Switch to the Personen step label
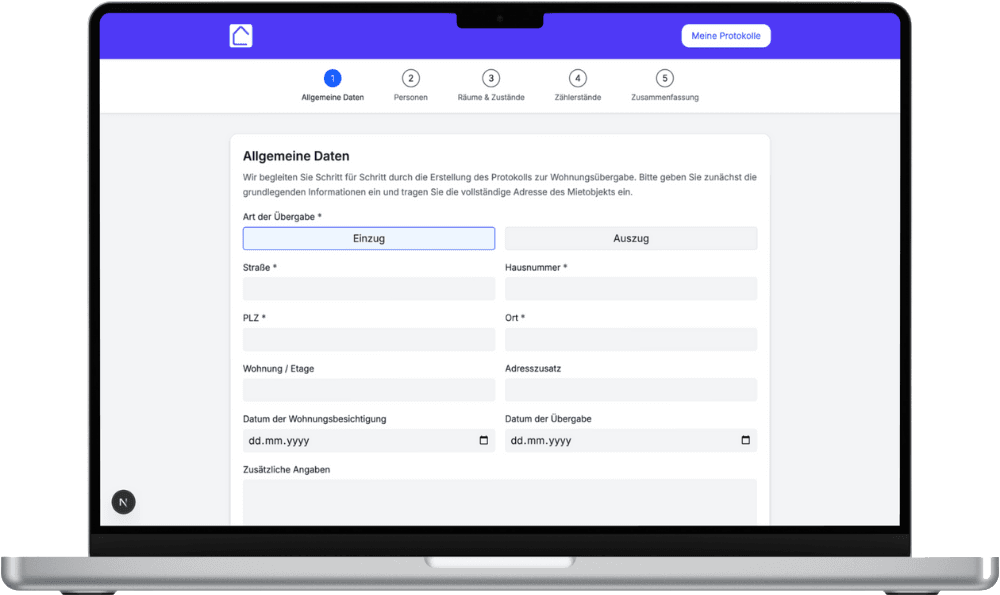Screen dimensions: 1000x595 (410, 98)
